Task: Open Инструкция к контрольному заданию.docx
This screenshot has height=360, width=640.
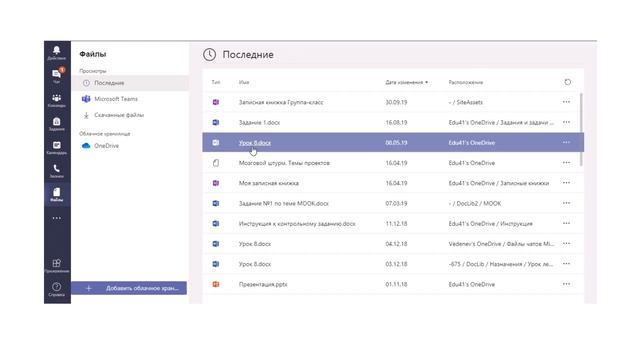Action: pos(297,224)
